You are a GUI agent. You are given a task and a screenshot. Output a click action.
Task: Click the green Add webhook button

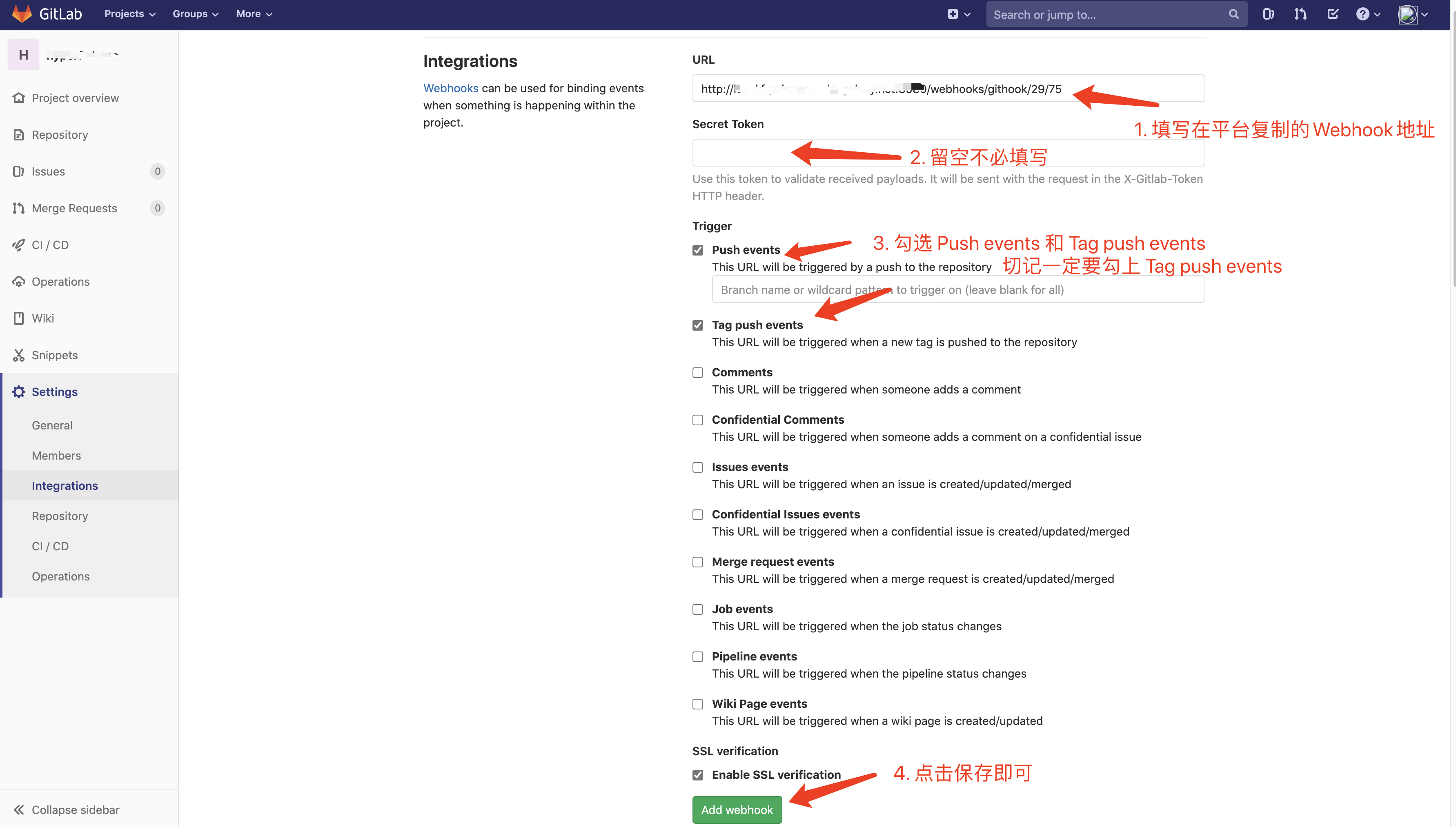coord(737,809)
